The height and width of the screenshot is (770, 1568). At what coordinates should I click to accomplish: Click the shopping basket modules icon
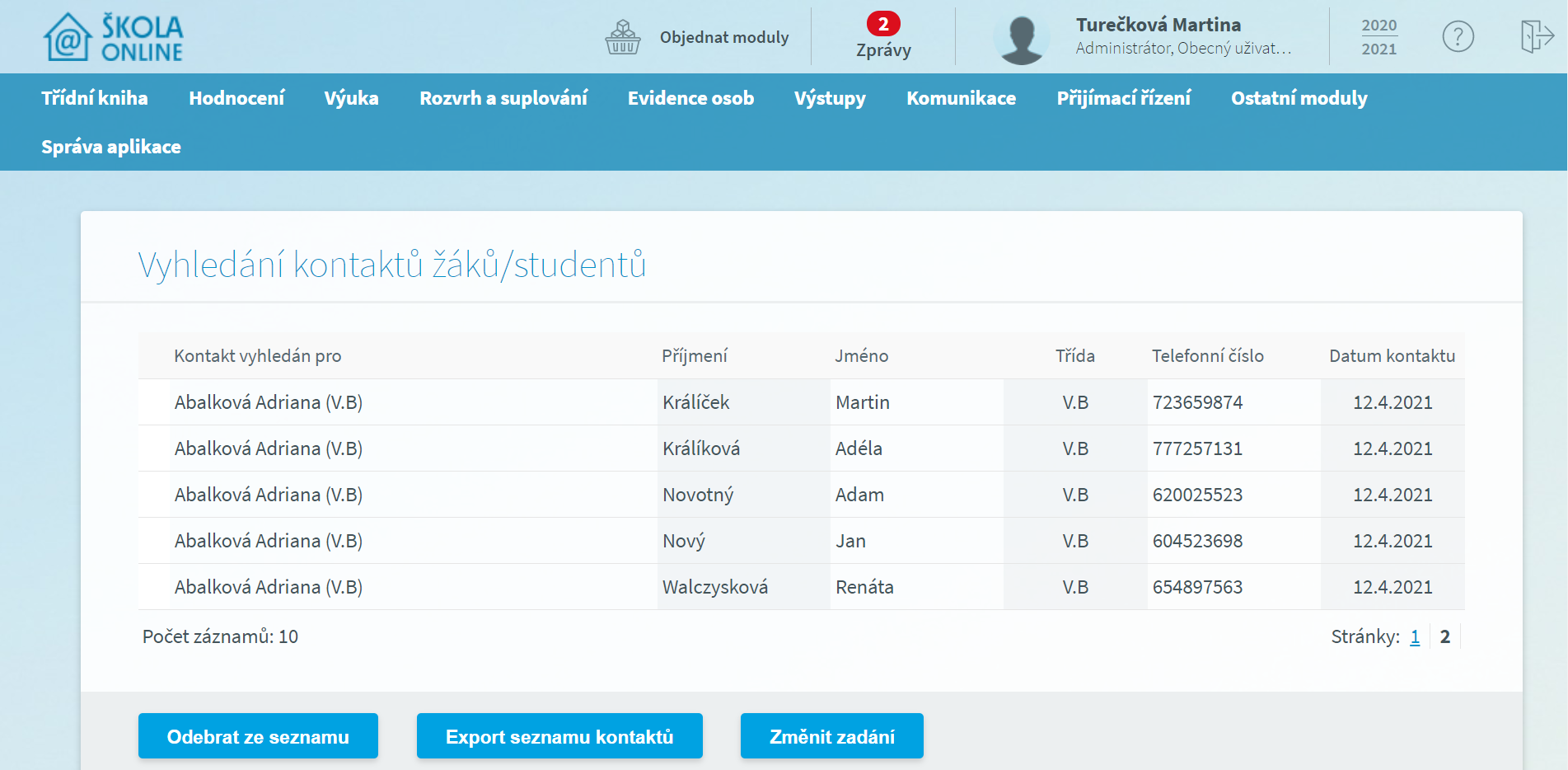click(622, 37)
